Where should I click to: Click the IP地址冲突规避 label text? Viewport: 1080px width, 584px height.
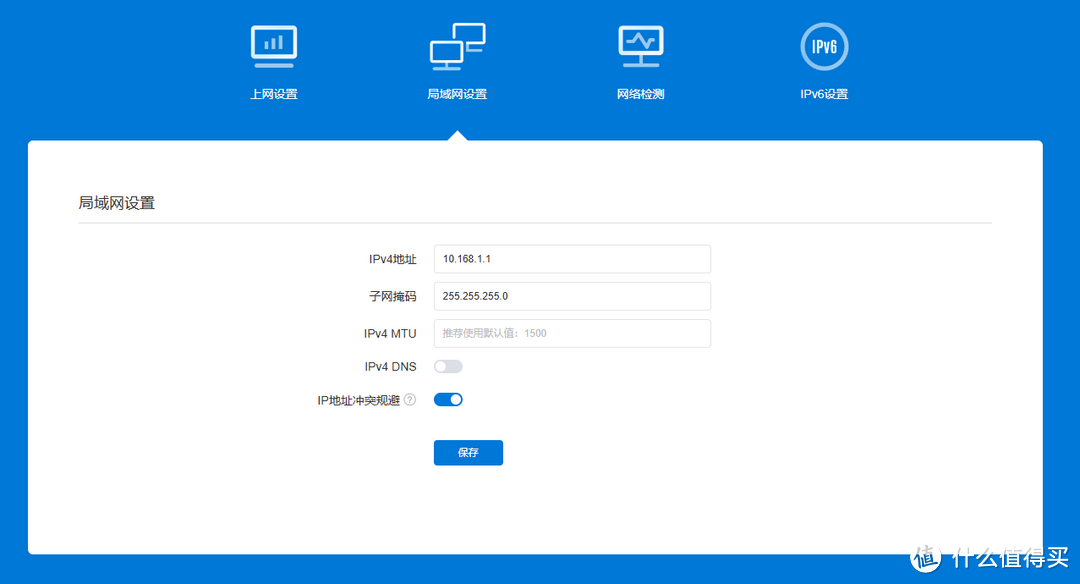point(358,400)
